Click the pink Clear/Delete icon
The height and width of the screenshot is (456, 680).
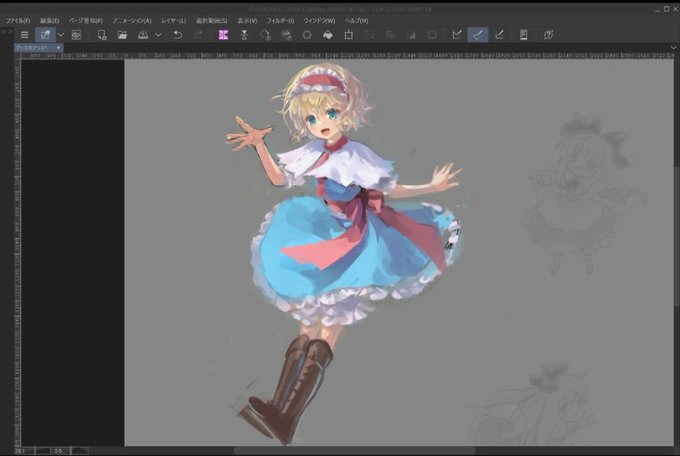(223, 35)
